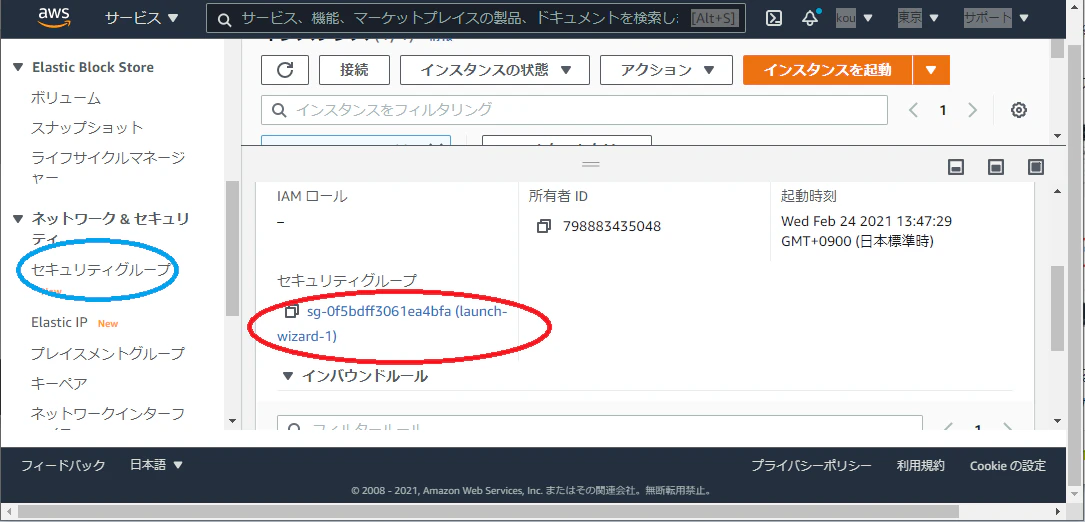
Task: Open the AWS home logo
Action: pyautogui.click(x=55, y=17)
